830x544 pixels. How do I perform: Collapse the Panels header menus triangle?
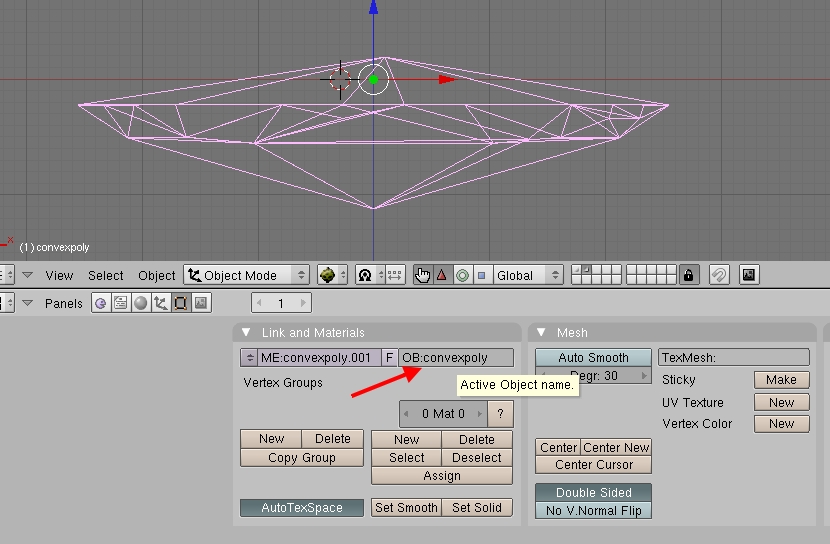pyautogui.click(x=28, y=303)
